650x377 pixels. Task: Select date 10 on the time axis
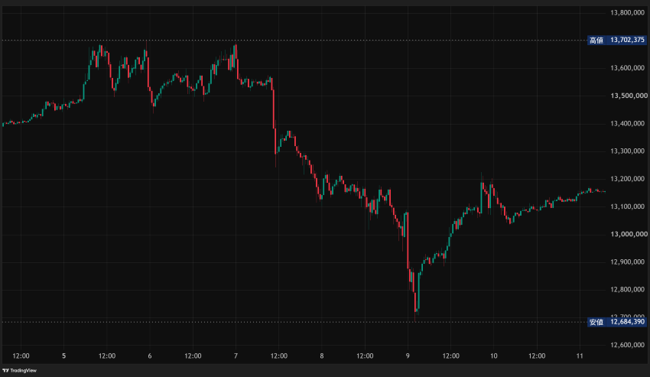pyautogui.click(x=494, y=356)
